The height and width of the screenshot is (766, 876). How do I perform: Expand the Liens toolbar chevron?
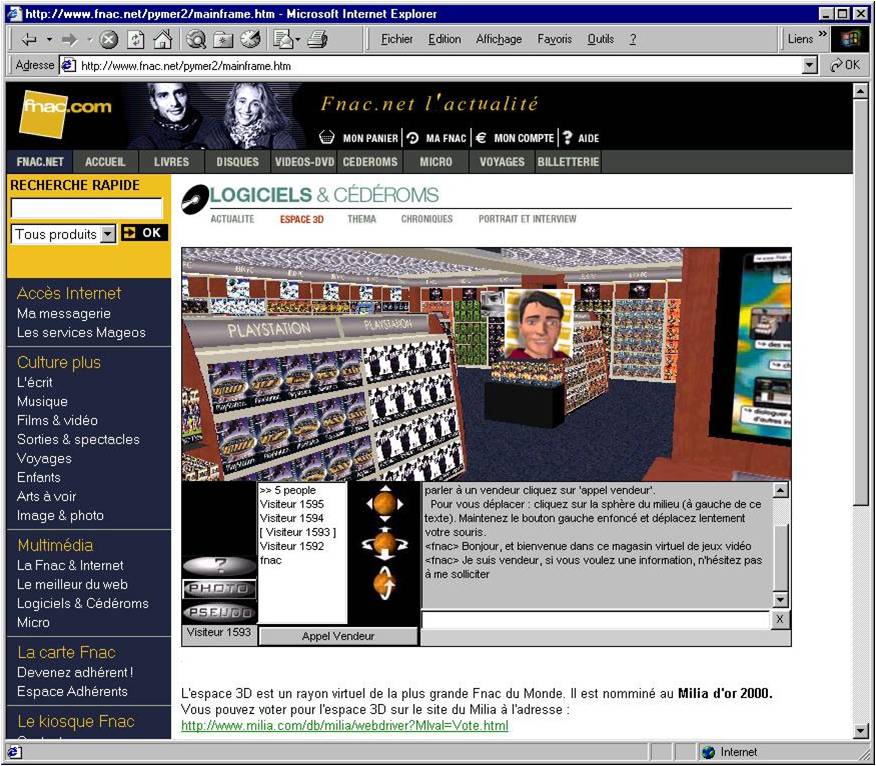point(822,35)
